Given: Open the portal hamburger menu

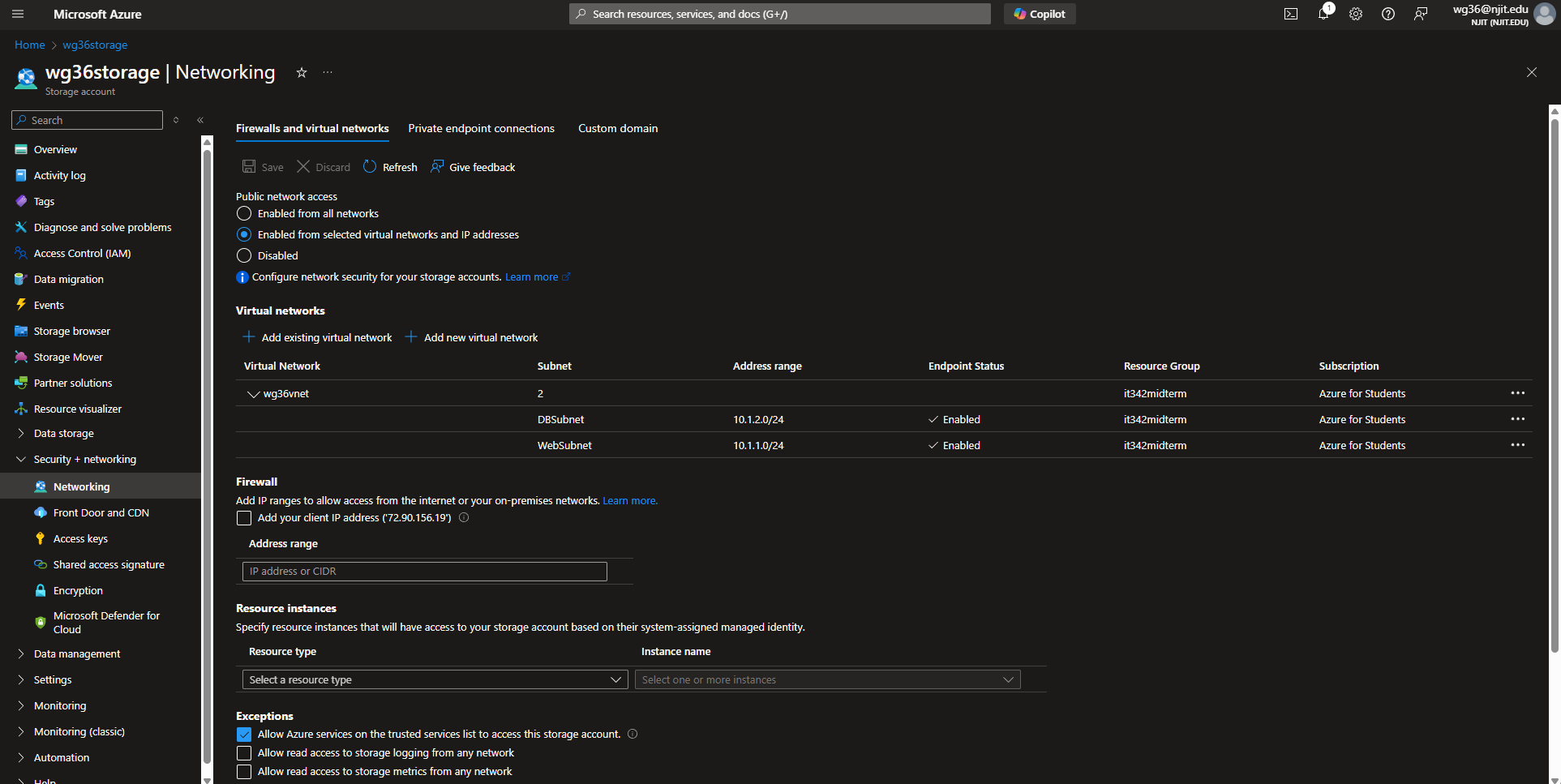Looking at the screenshot, I should pos(18,14).
